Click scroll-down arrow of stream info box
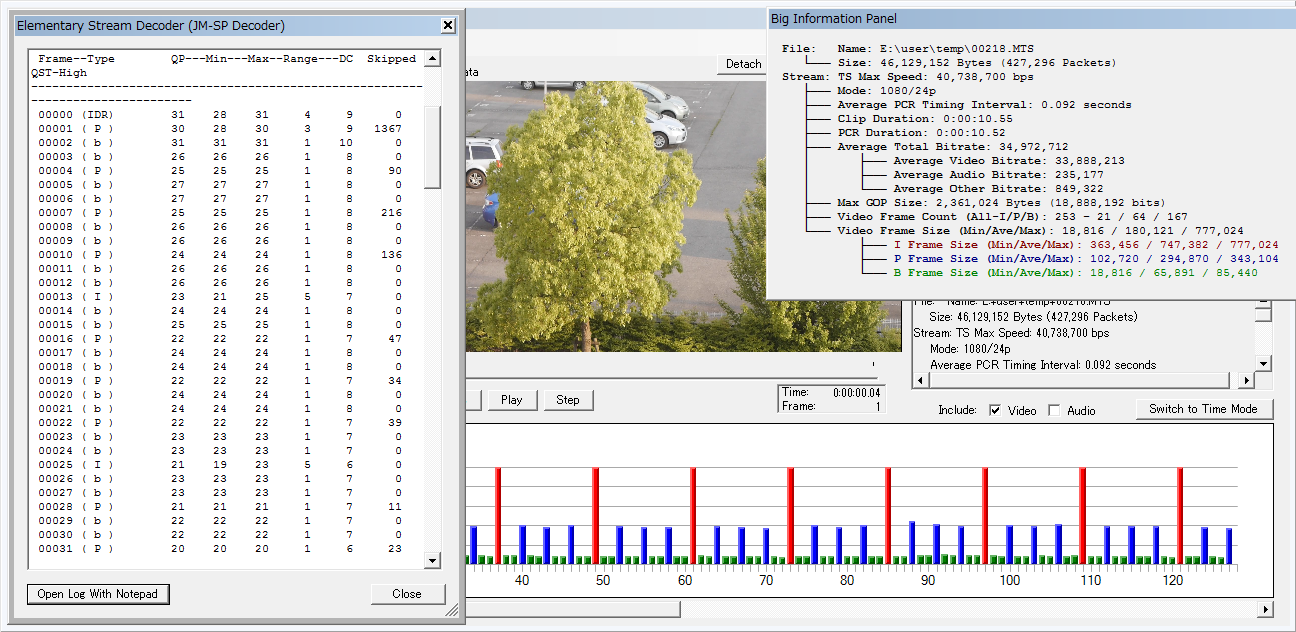The image size is (1296, 632). (x=1263, y=364)
